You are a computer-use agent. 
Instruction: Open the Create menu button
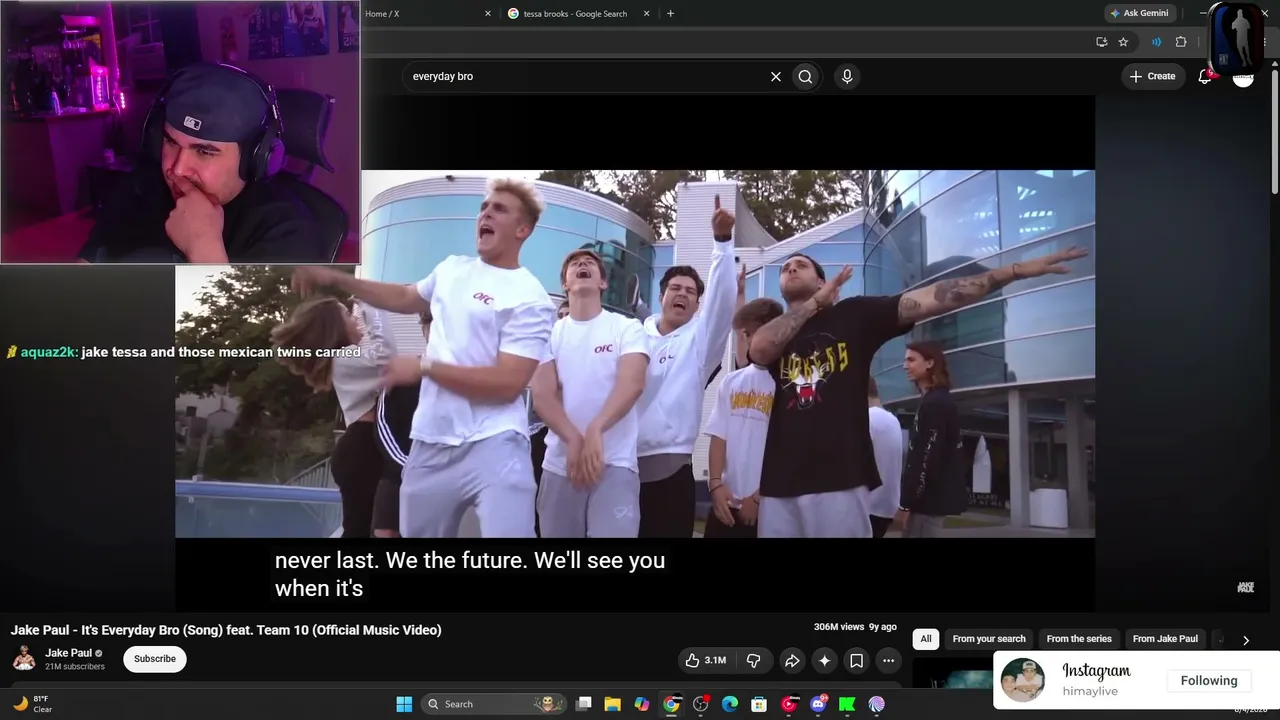[1152, 76]
